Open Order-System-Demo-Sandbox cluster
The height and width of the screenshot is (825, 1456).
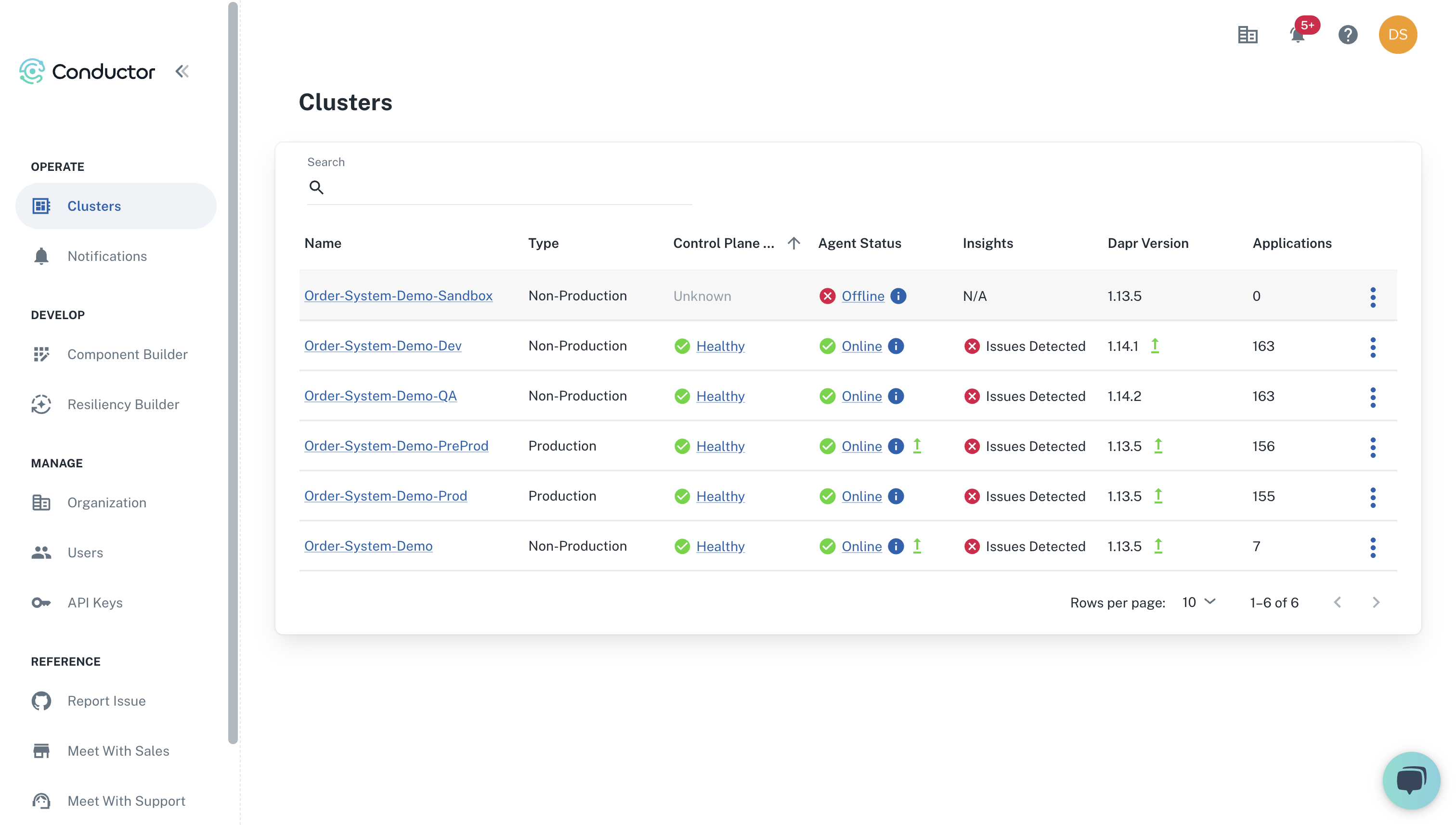[x=399, y=296]
